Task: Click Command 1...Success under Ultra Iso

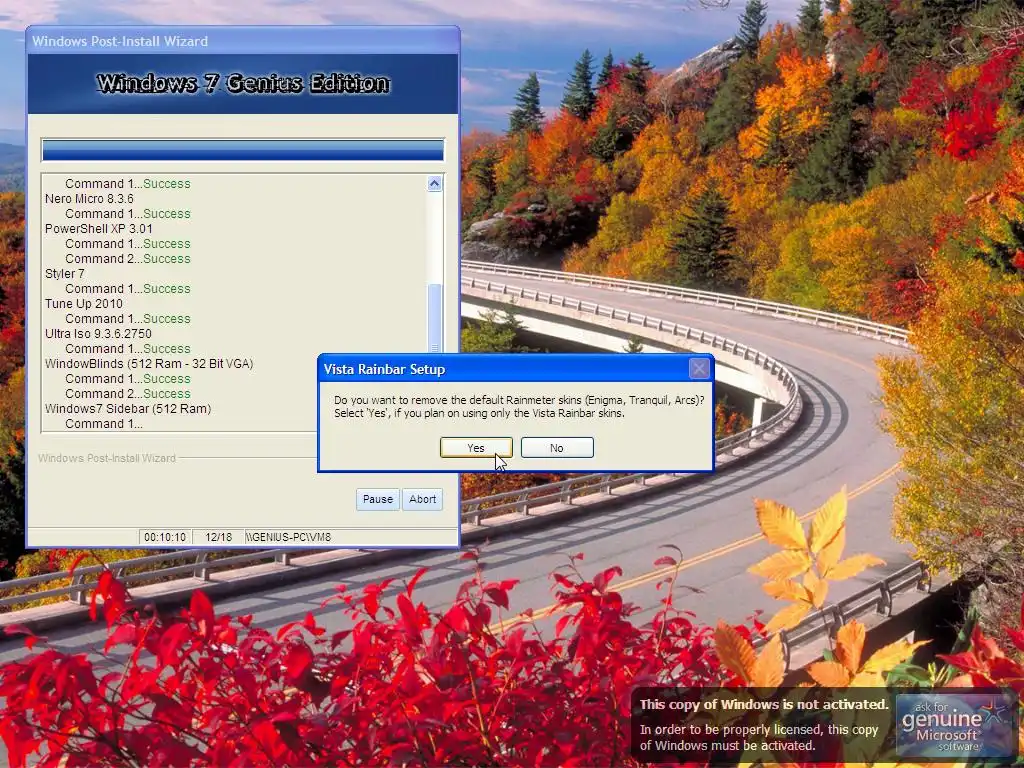Action: point(127,349)
